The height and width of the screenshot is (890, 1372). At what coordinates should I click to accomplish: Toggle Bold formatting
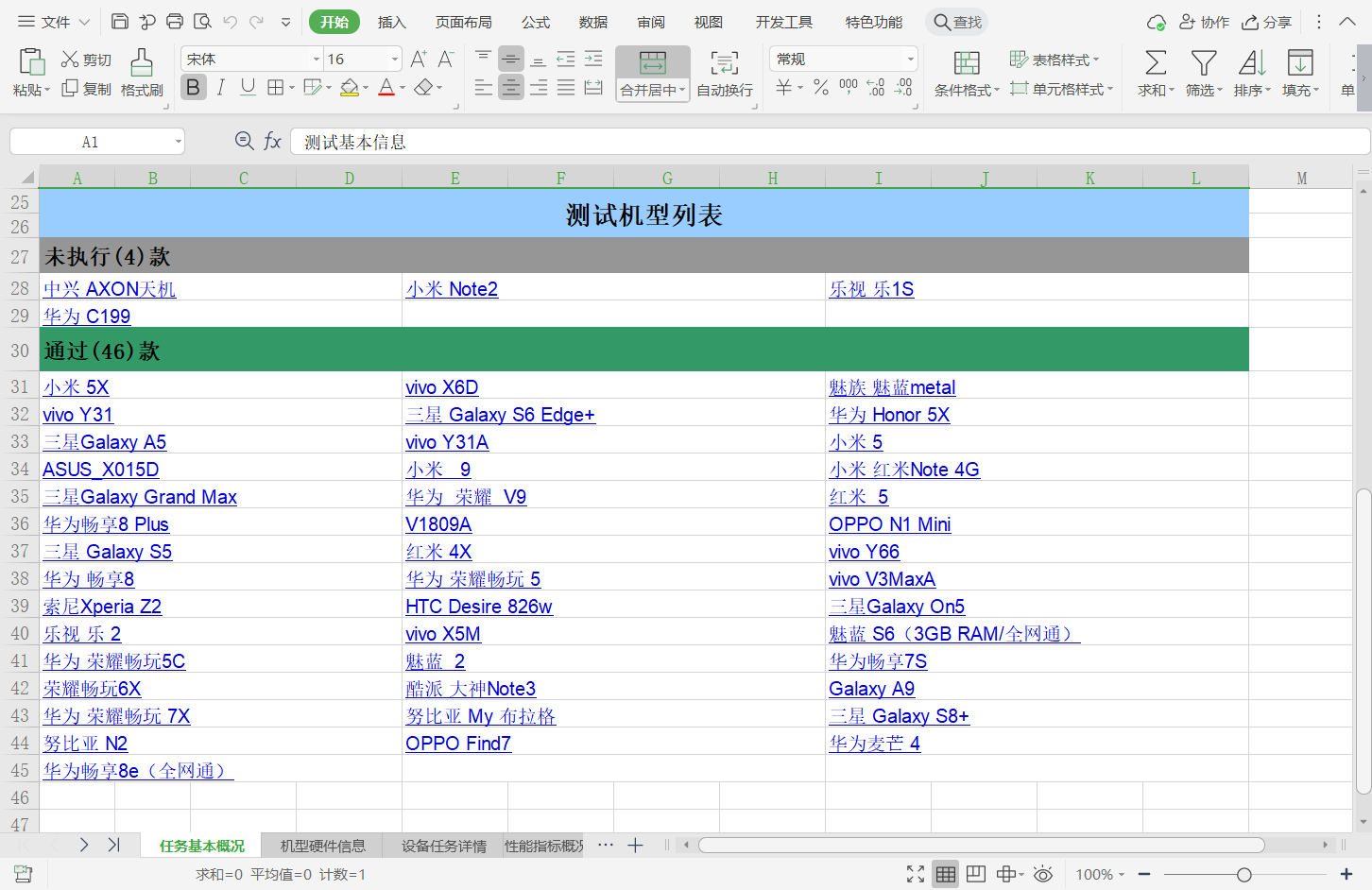point(194,88)
